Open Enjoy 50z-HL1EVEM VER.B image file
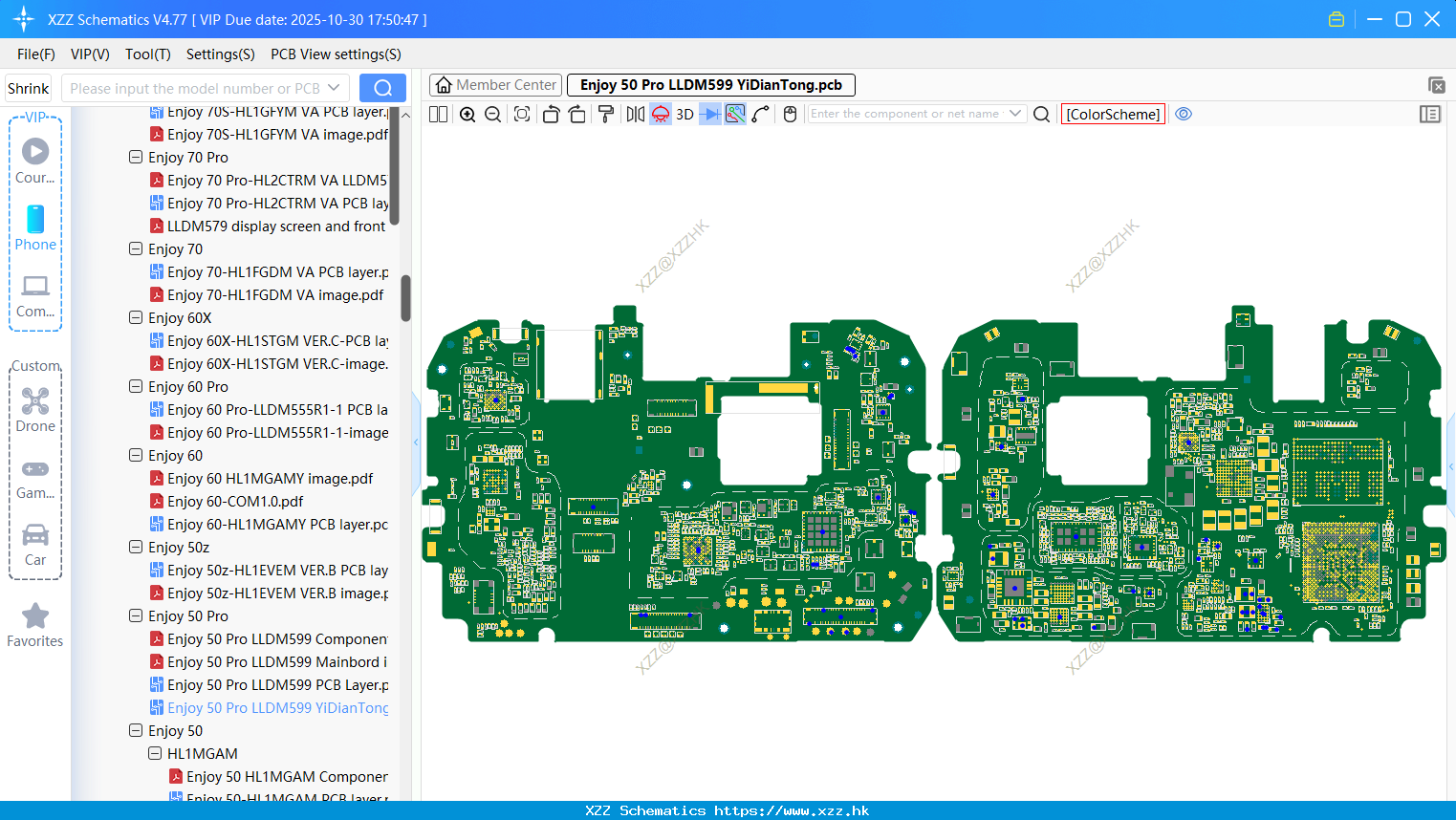1456x820 pixels. pyautogui.click(x=269, y=593)
